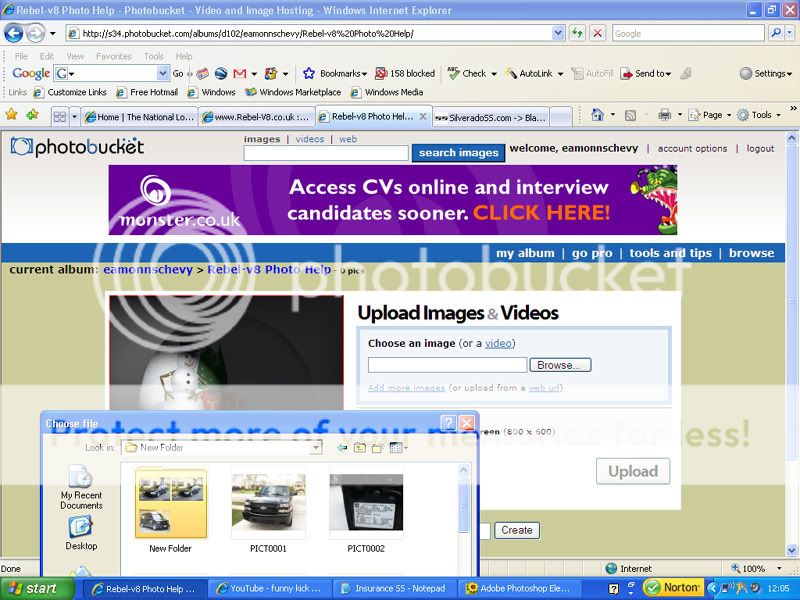
Task: Click the Up One Level folder icon
Action: click(x=360, y=448)
